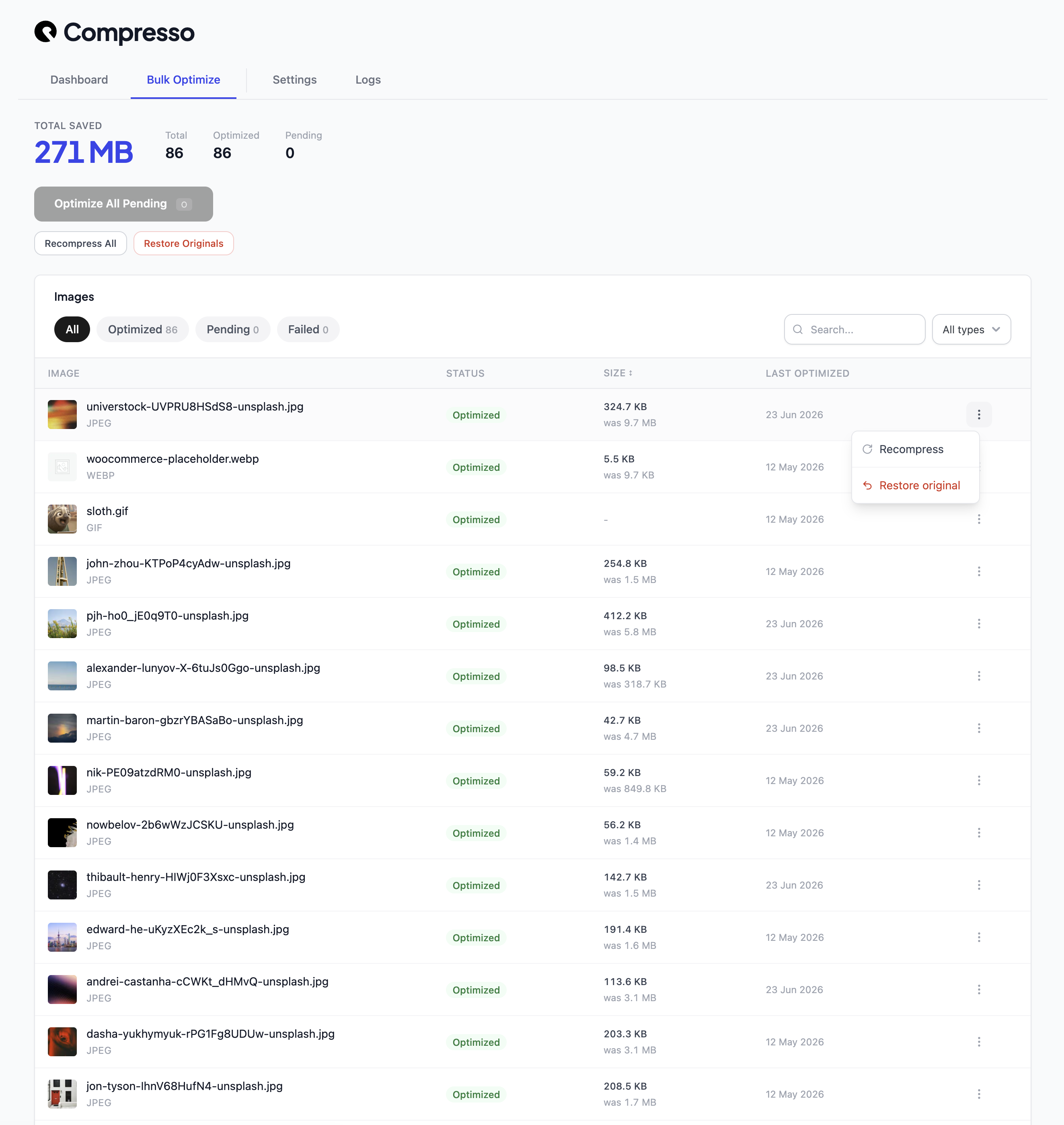
Task: Switch to the Dashboard tab
Action: [x=79, y=79]
